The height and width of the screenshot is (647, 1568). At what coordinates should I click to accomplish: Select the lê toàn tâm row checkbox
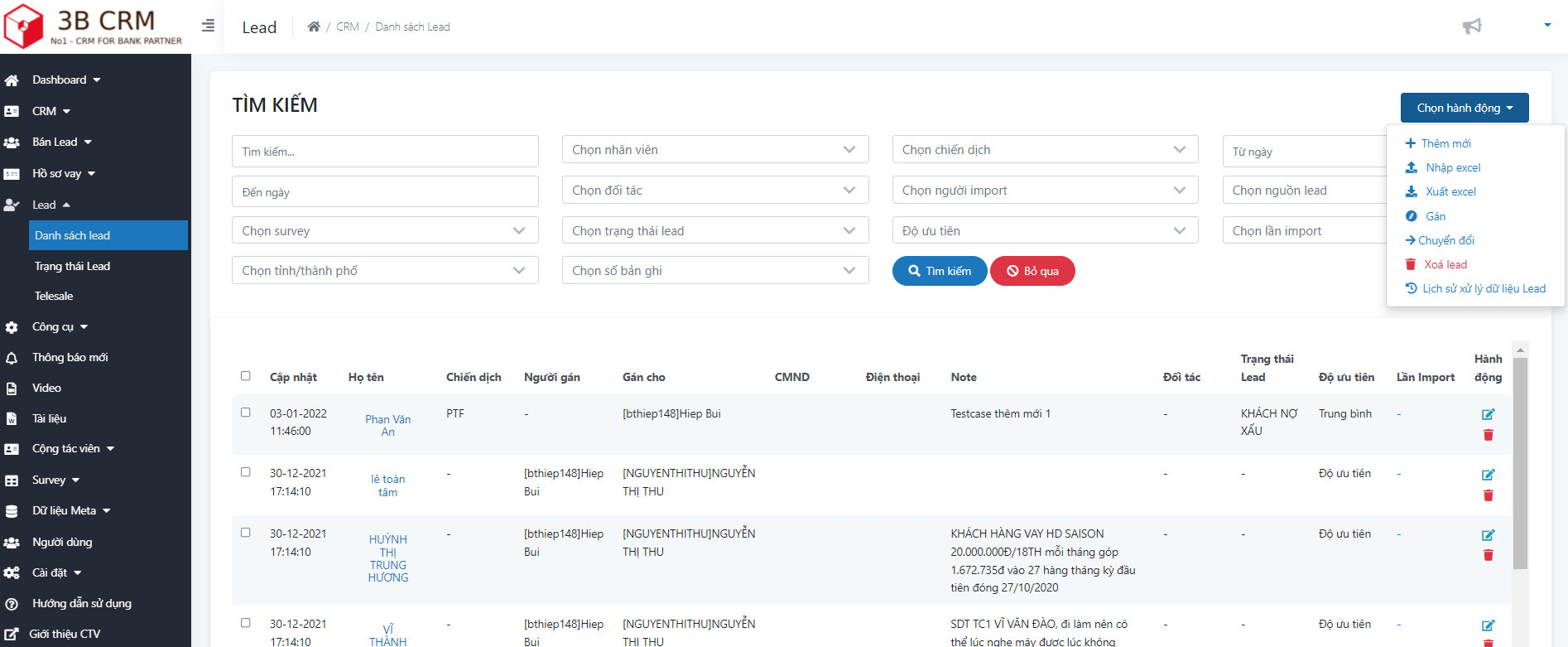[246, 472]
